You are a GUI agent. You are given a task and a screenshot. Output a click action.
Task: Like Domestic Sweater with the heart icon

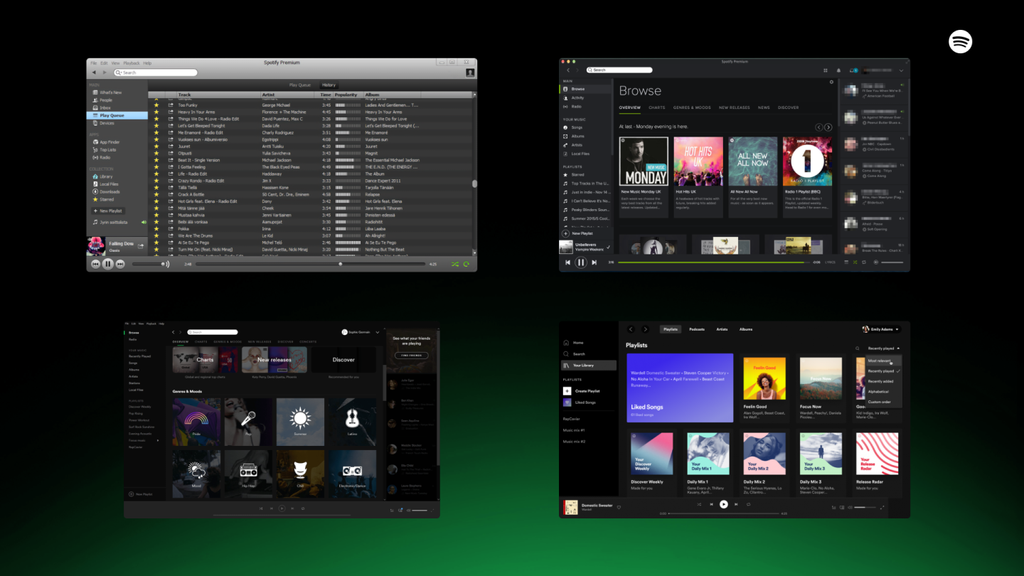coord(619,505)
